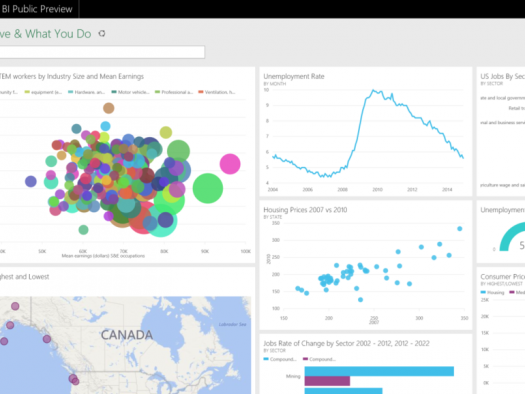Screen dimensions: 525x394
Task: Click the peak of the unemployment rate line
Action: point(373,90)
